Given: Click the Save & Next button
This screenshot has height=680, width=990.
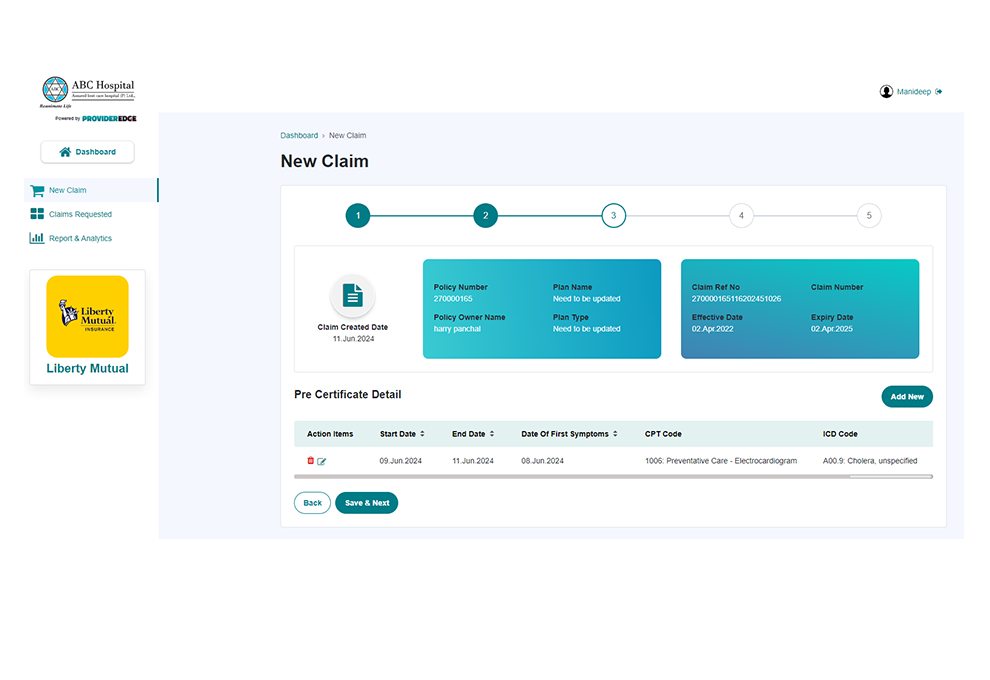Looking at the screenshot, I should [x=366, y=503].
